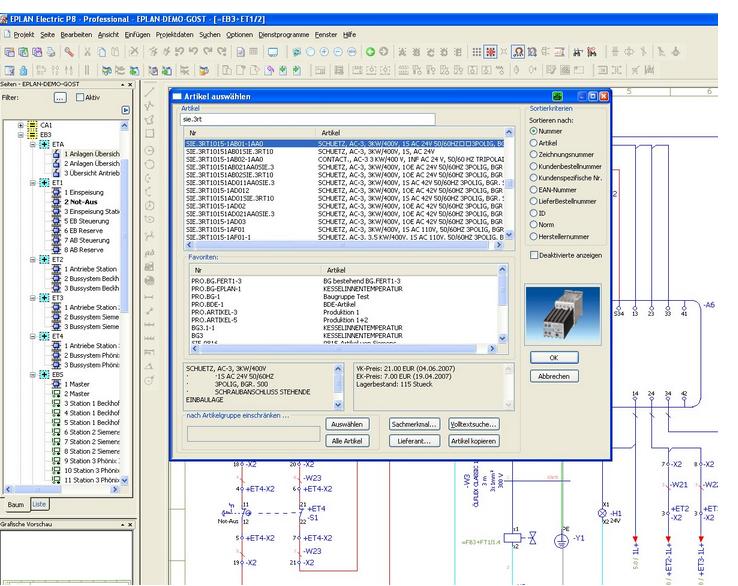This screenshot has height=586, width=738.
Task: Open the 'Projektdaten' menu
Action: click(174, 34)
